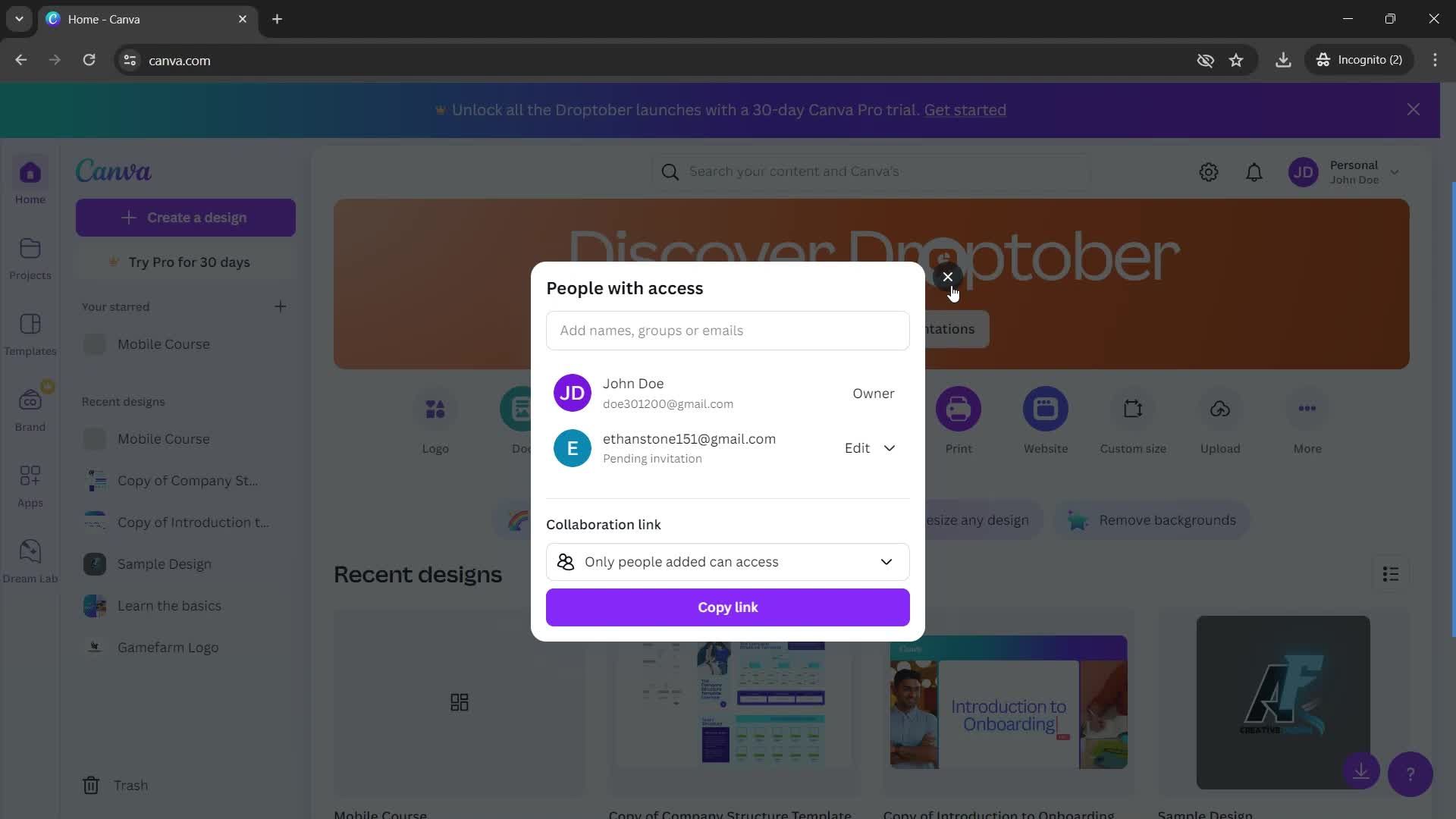Open the tab search dropdown
The width and height of the screenshot is (1456, 819).
[19, 19]
